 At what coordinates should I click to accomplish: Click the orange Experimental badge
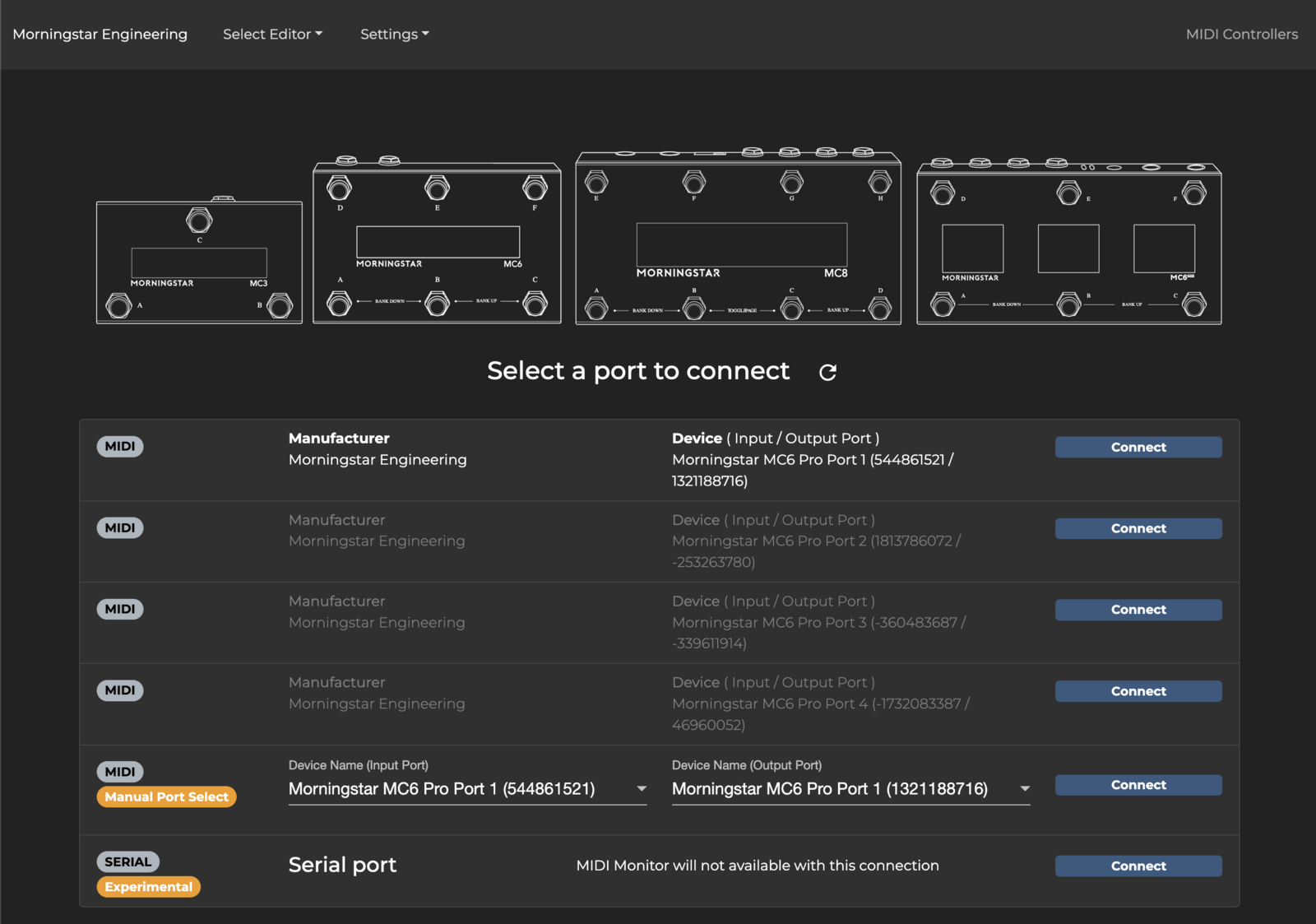coord(148,886)
